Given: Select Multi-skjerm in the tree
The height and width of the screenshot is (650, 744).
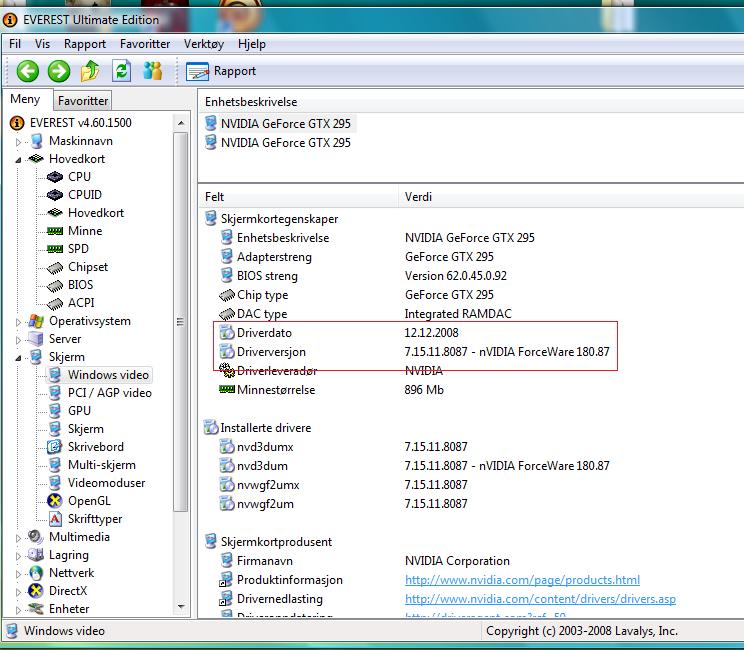Looking at the screenshot, I should click(102, 465).
